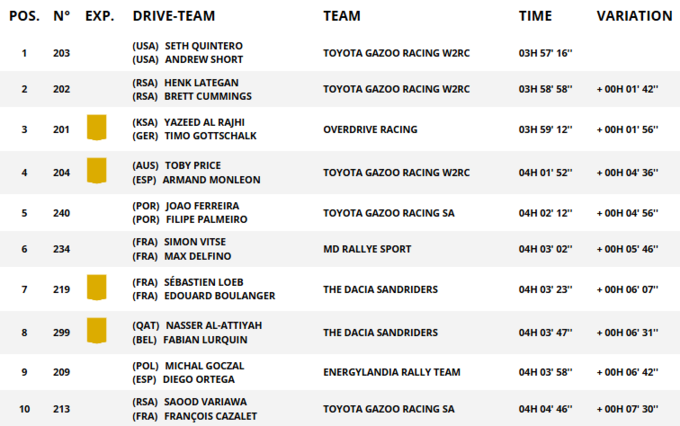
Task: Click car number 299 in the N° column
Action: click(x=62, y=332)
